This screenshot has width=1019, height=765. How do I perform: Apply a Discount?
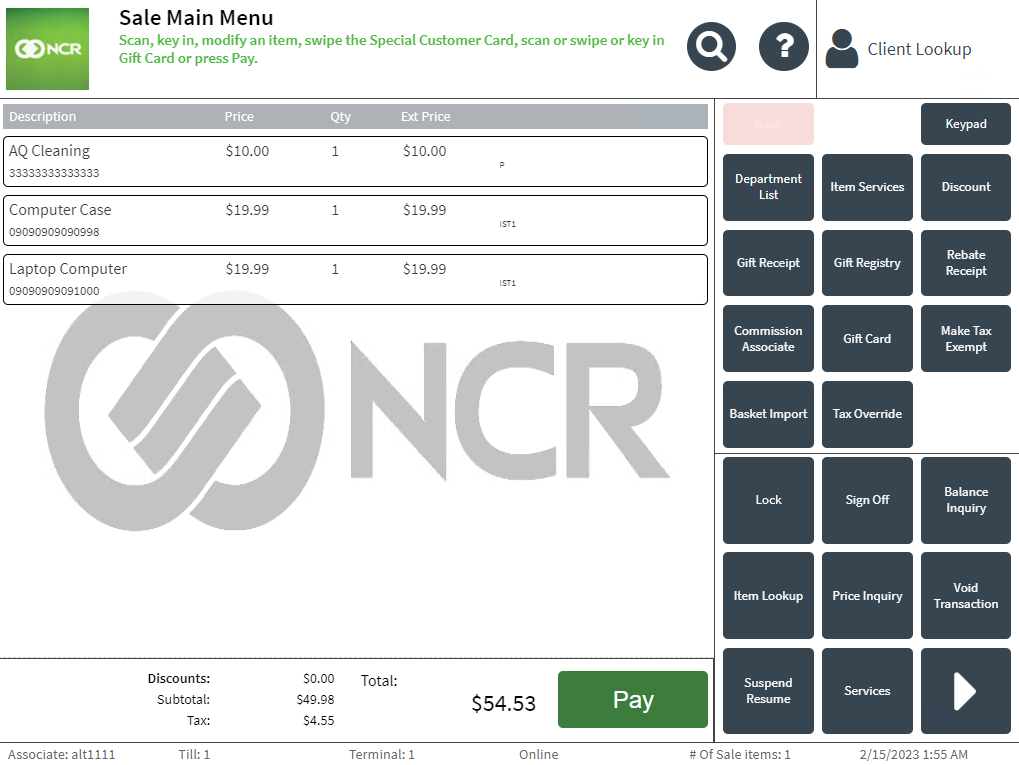(966, 187)
